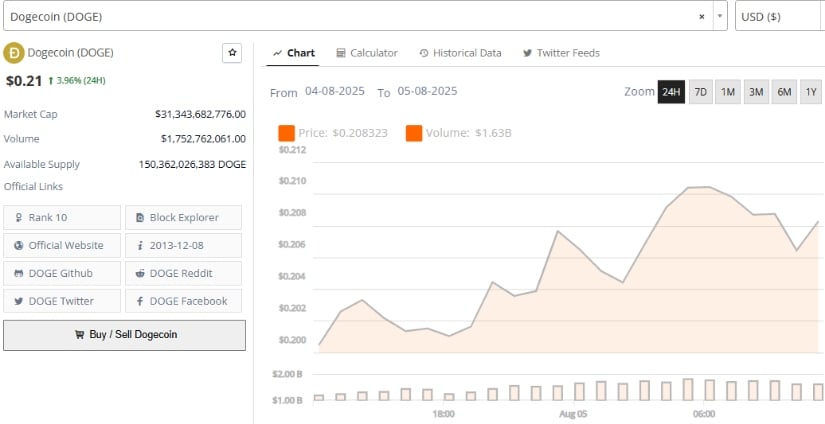Click the Rank 10 button

coord(62,217)
